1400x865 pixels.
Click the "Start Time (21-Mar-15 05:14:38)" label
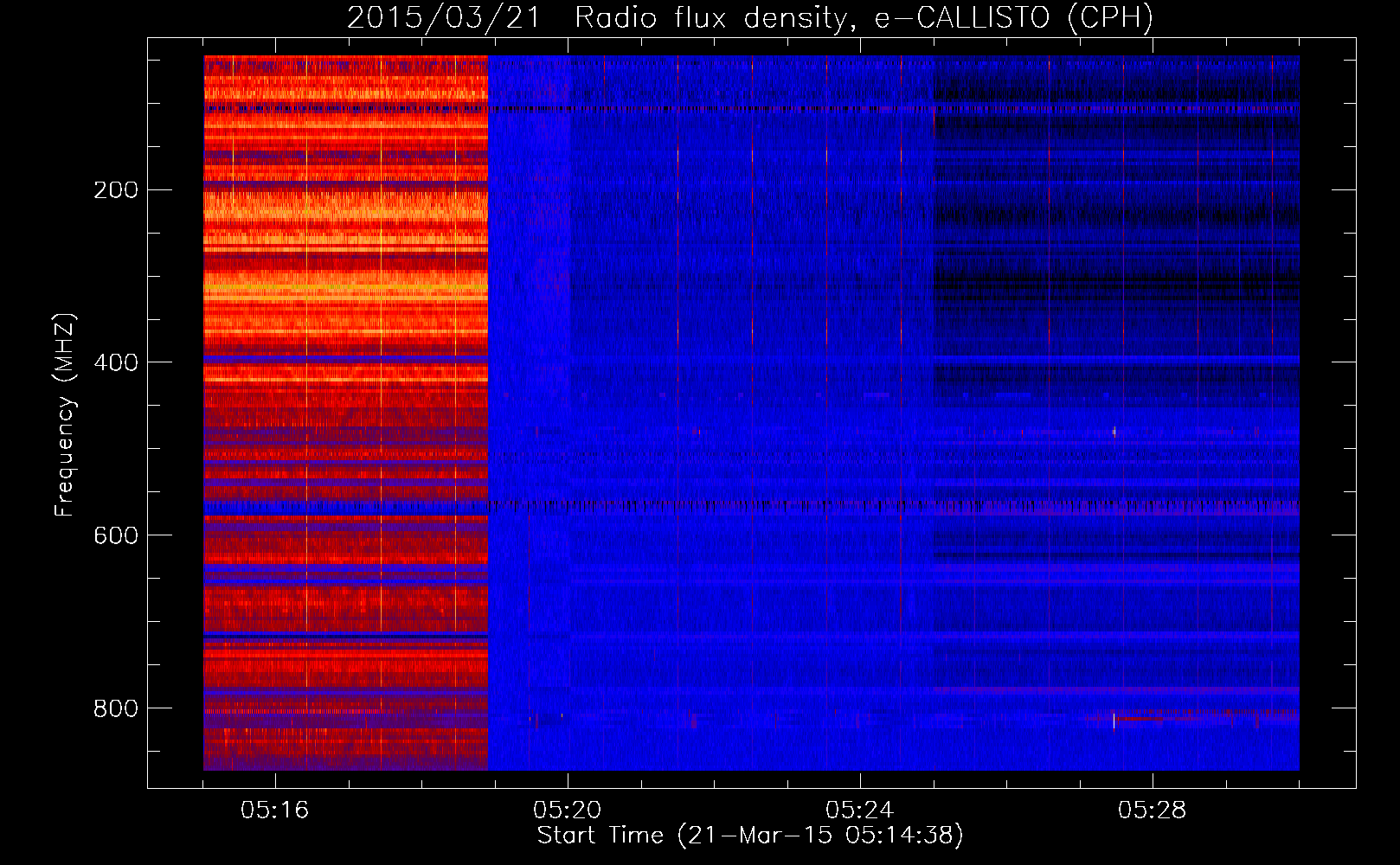[750, 836]
